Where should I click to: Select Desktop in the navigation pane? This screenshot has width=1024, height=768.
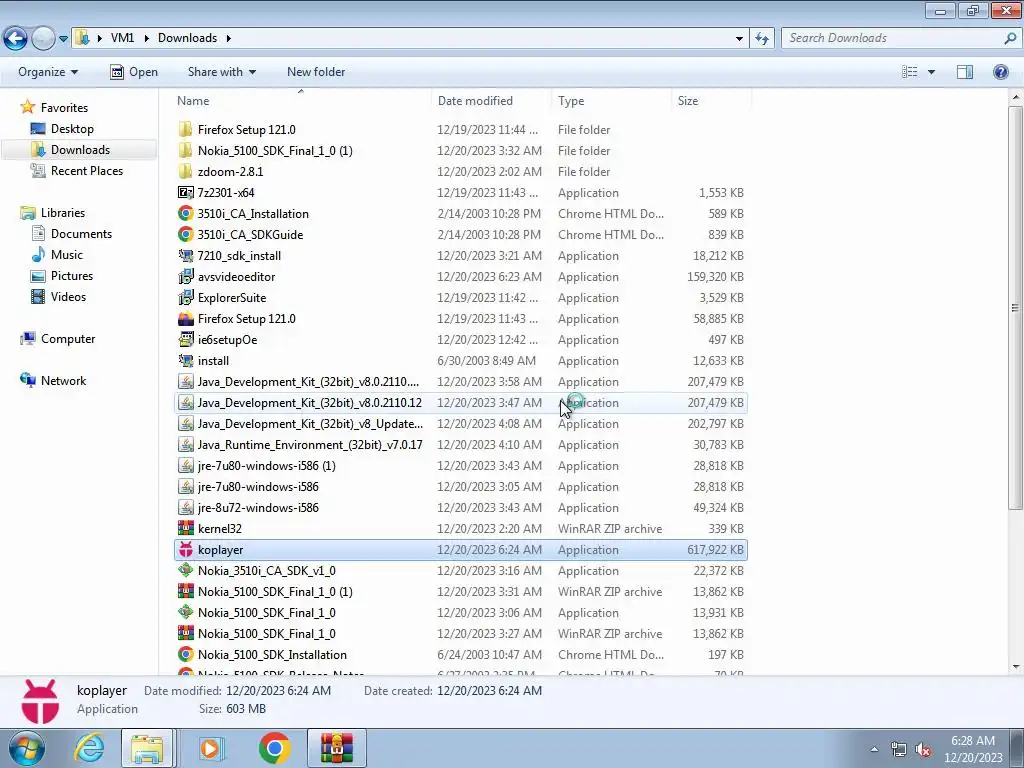[x=72, y=129]
